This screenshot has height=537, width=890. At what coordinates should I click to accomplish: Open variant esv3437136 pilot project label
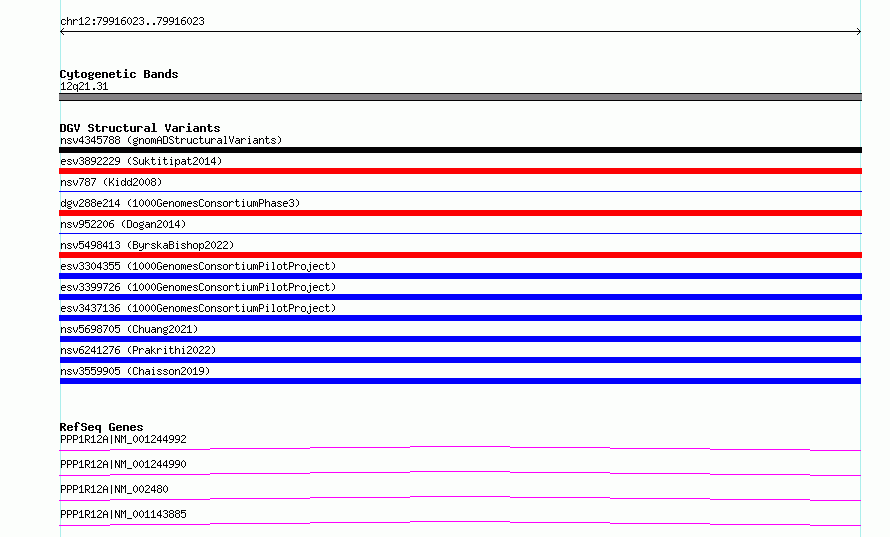coord(198,308)
